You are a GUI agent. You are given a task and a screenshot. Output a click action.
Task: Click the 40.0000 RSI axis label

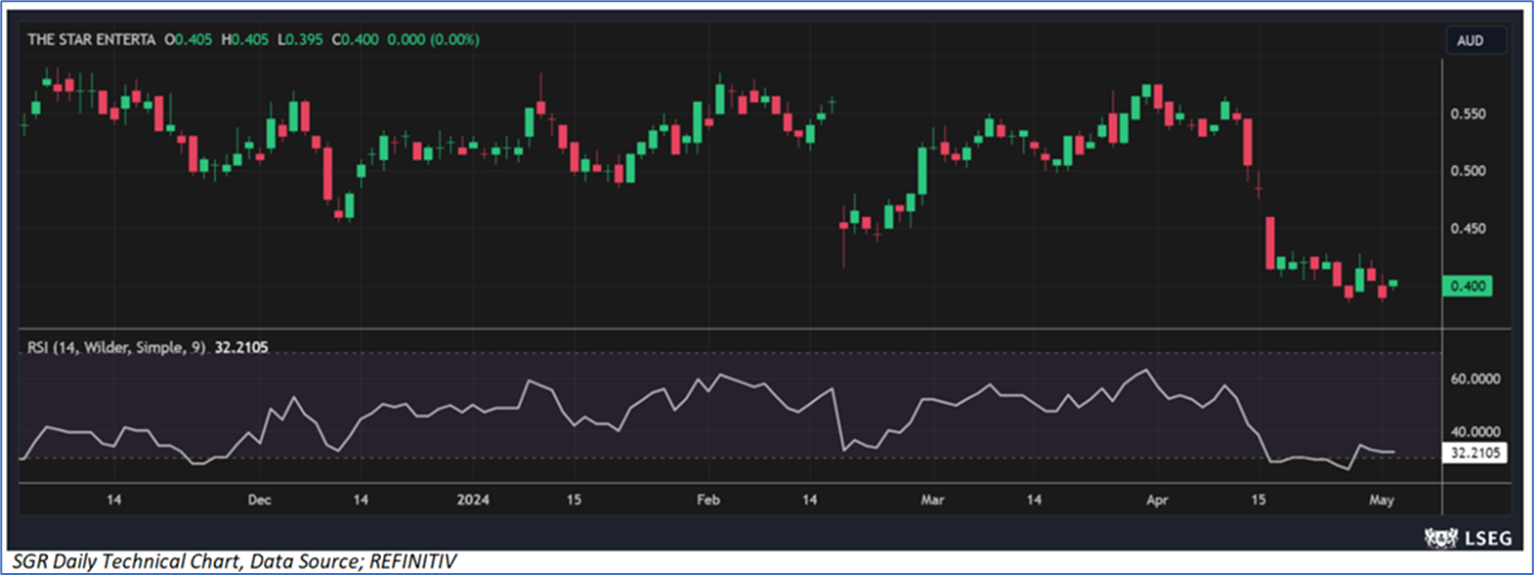[x=1476, y=432]
